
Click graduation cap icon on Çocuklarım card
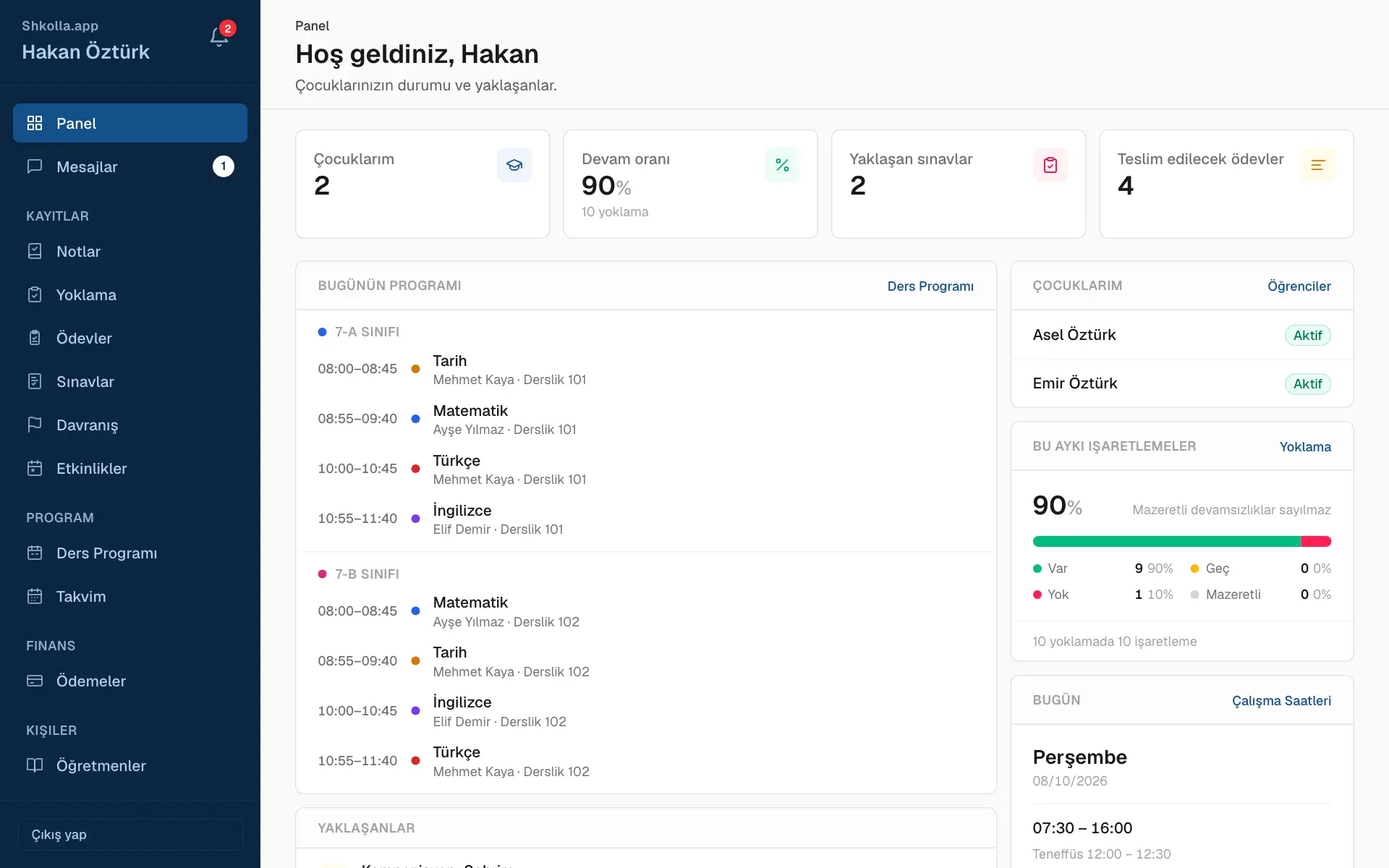tap(514, 165)
